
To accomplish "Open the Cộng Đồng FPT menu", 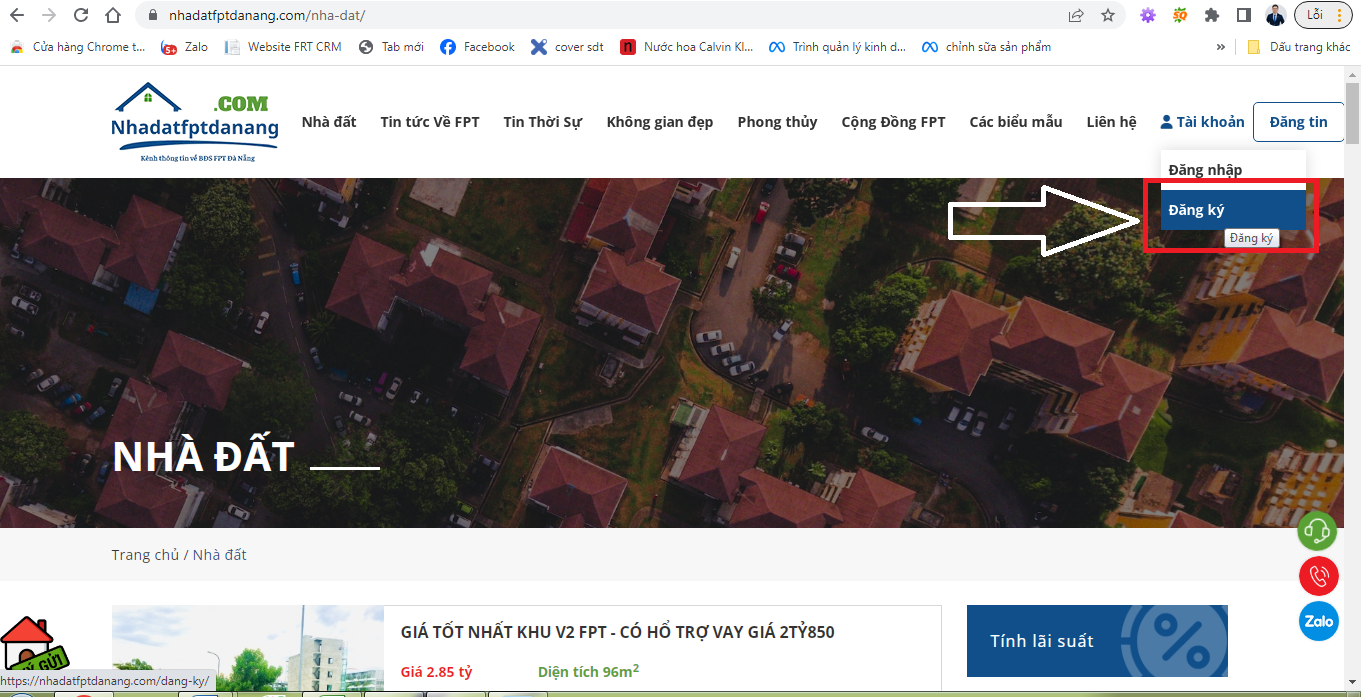I will point(893,122).
